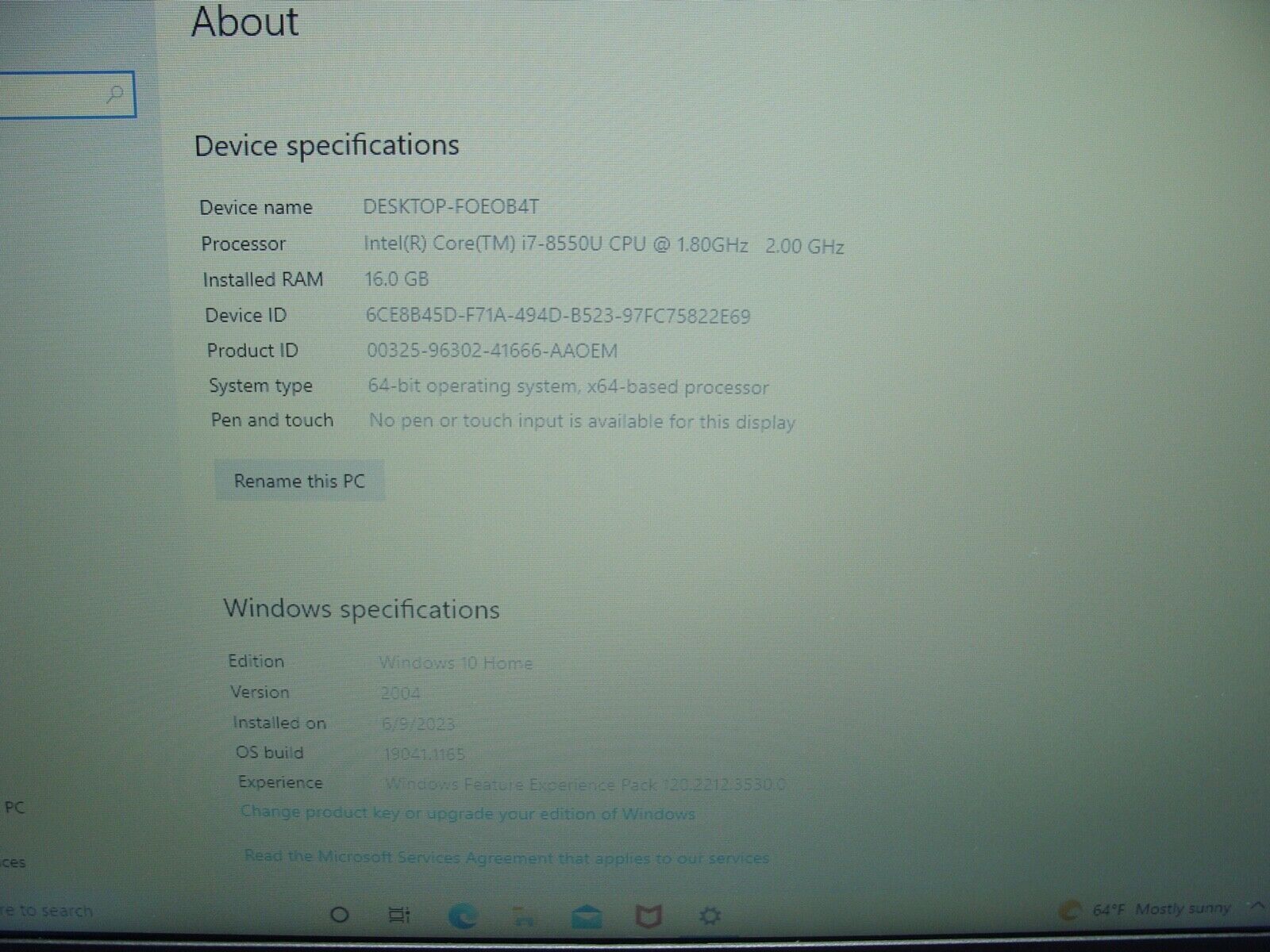The image size is (1270, 952).
Task: Focus the Settings search field
Action: coord(67,94)
